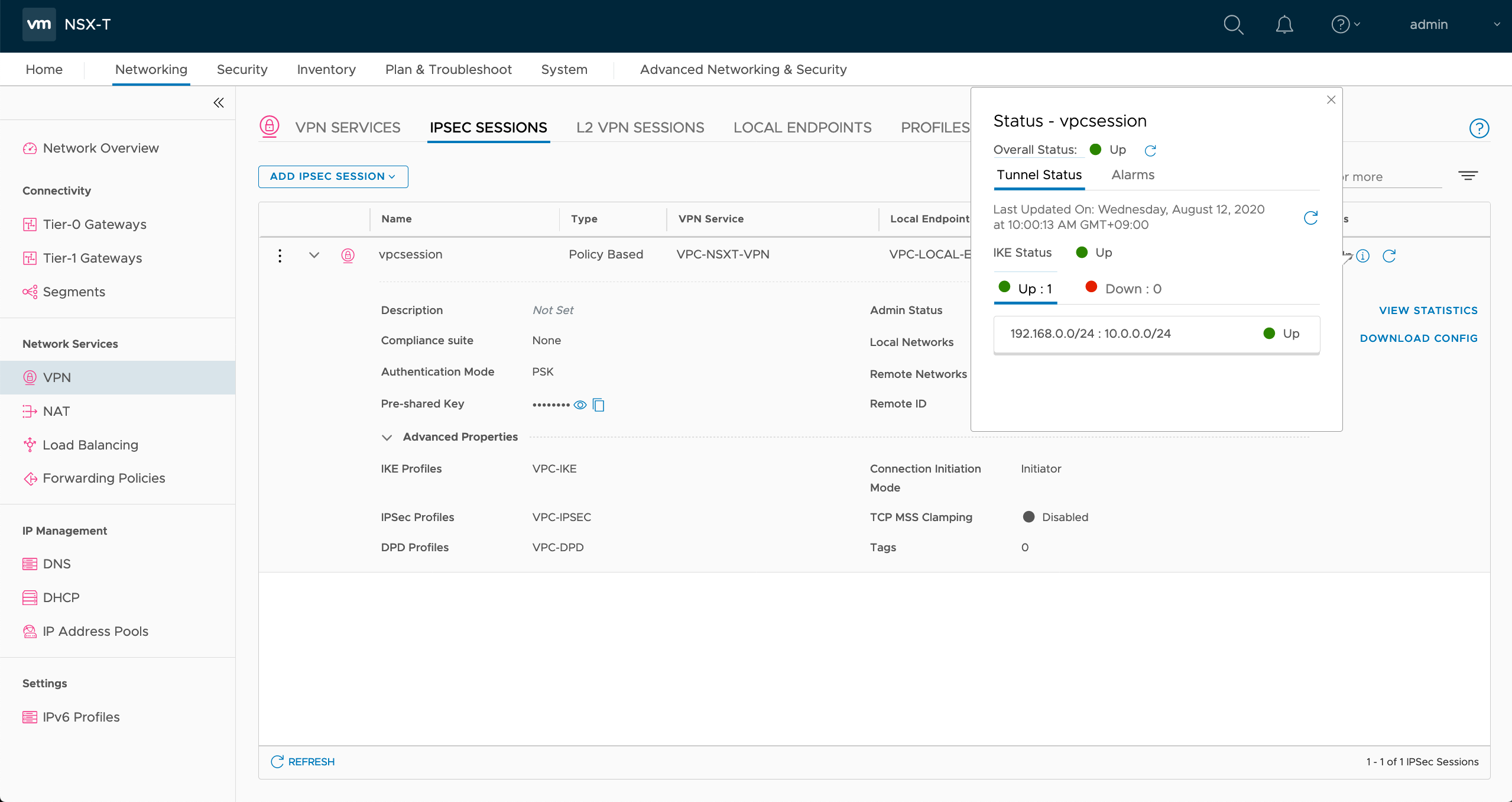
Task: Collapse the left navigation sidebar
Action: 219,103
